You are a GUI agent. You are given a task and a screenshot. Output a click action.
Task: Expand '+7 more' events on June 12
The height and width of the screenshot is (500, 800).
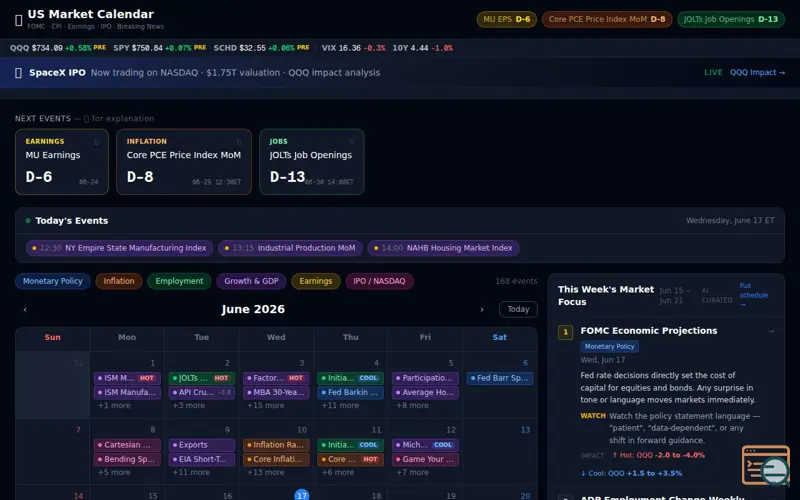click(412, 472)
